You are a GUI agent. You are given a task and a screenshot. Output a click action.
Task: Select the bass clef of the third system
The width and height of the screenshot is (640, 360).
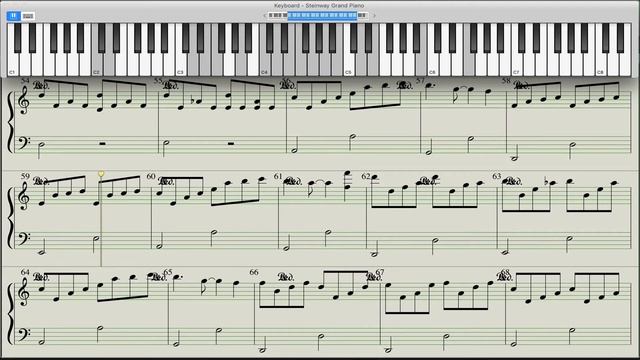23,334
